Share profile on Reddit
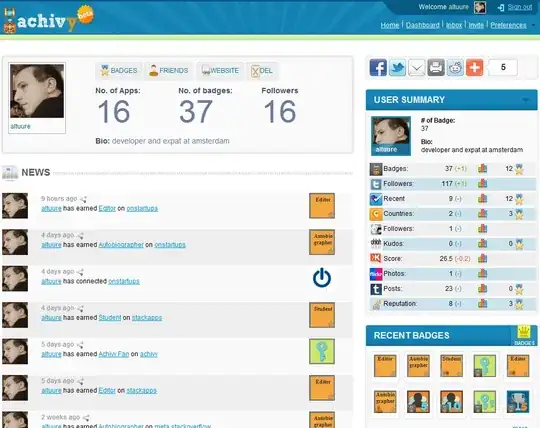The width and height of the screenshot is (540, 428). click(455, 67)
